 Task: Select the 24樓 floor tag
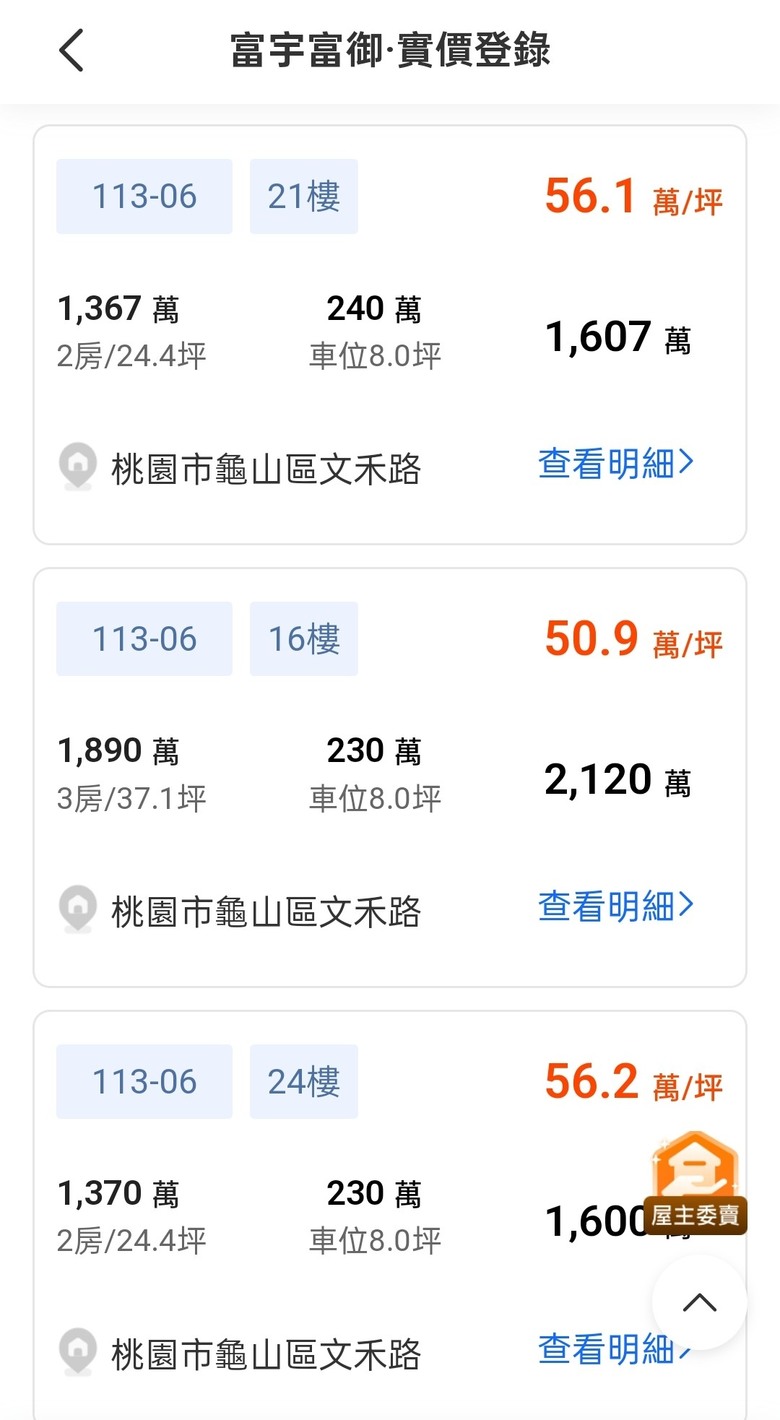(x=304, y=1082)
